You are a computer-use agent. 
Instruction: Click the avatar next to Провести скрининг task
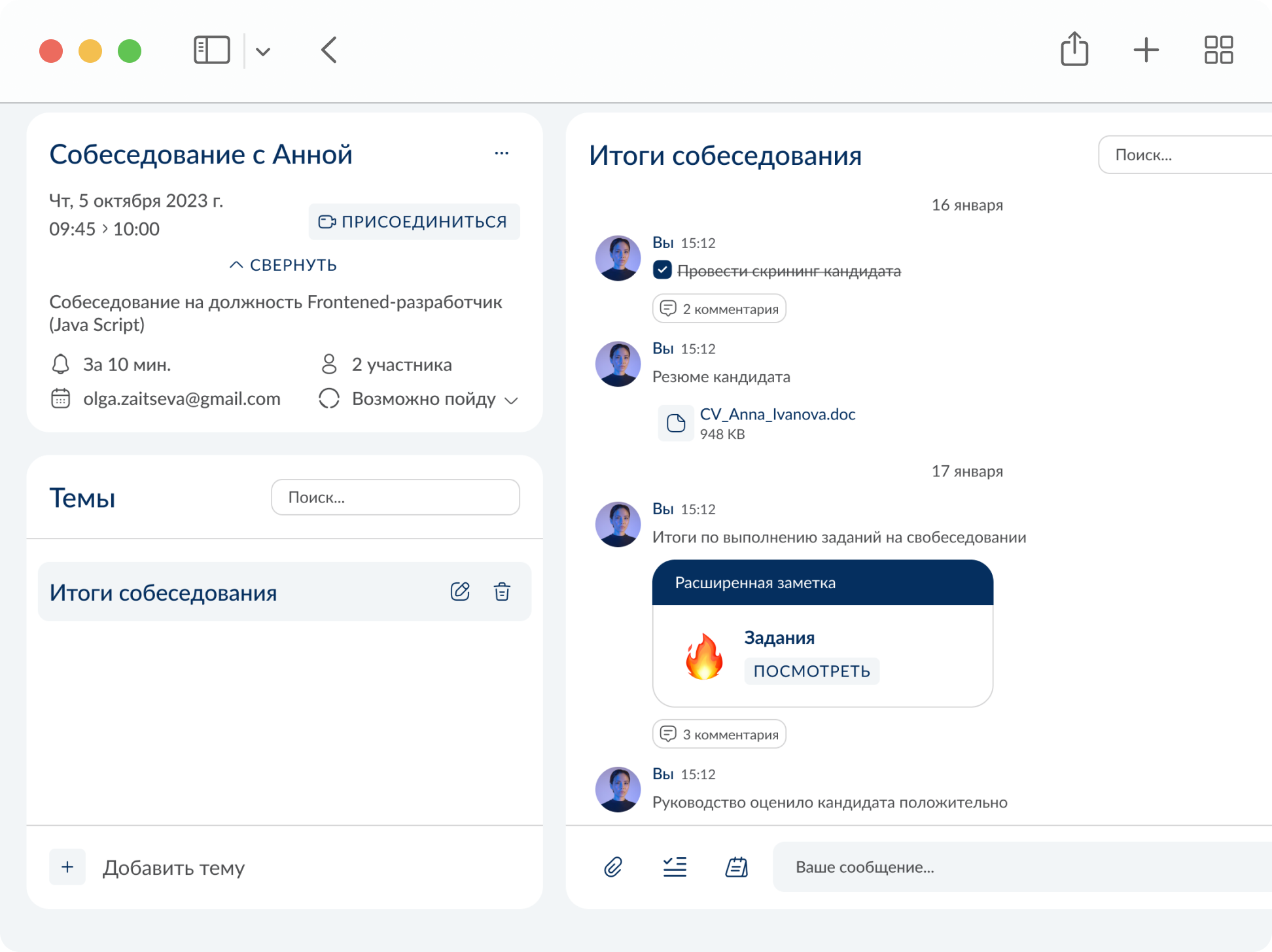[618, 258]
